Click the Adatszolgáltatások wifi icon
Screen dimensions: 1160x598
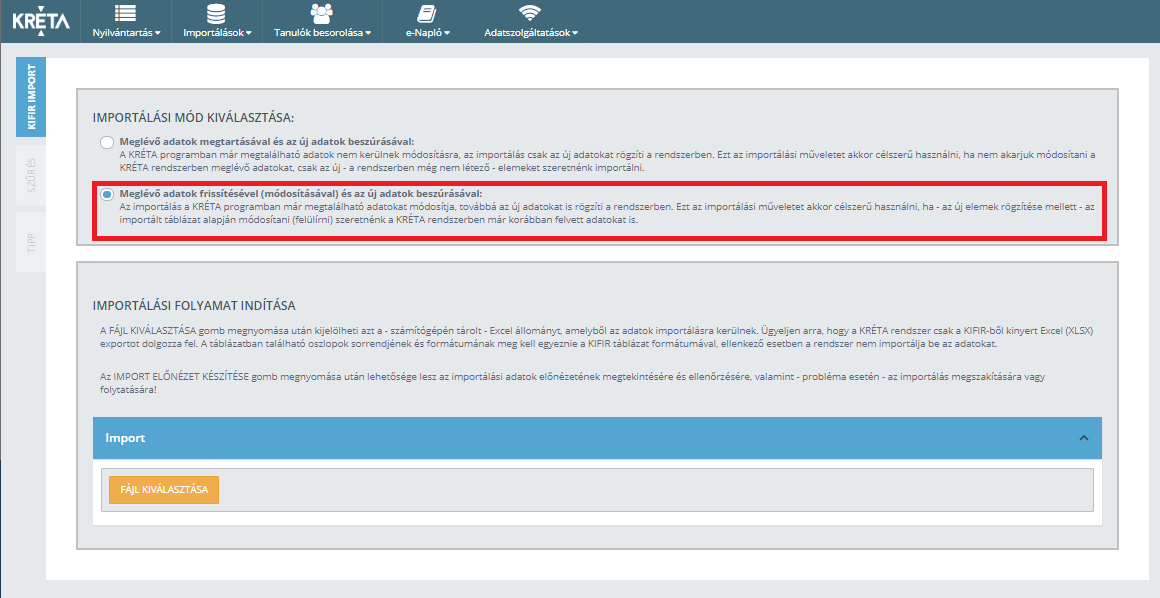coord(530,13)
